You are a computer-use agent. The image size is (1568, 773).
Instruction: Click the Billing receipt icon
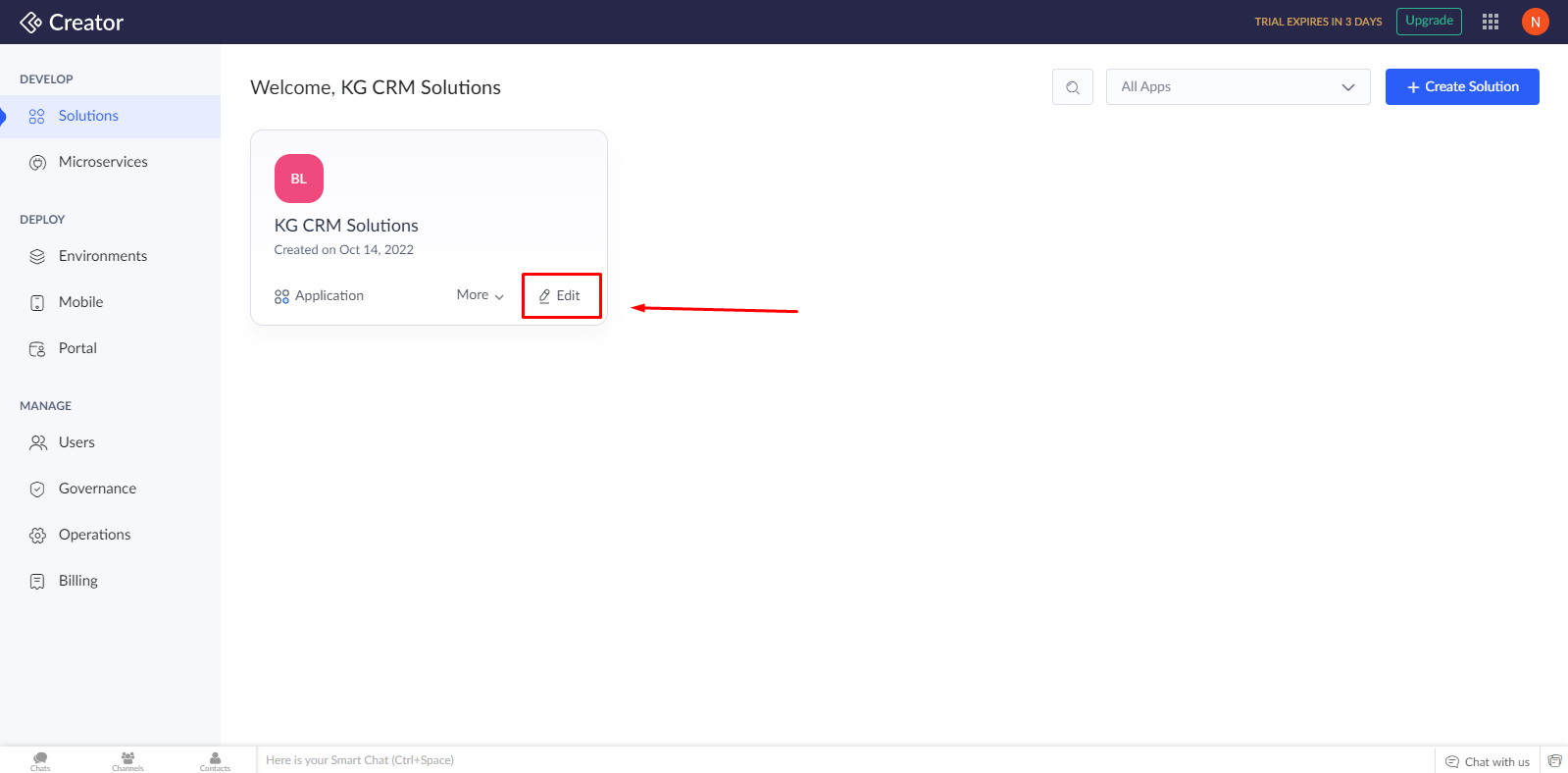click(x=37, y=582)
